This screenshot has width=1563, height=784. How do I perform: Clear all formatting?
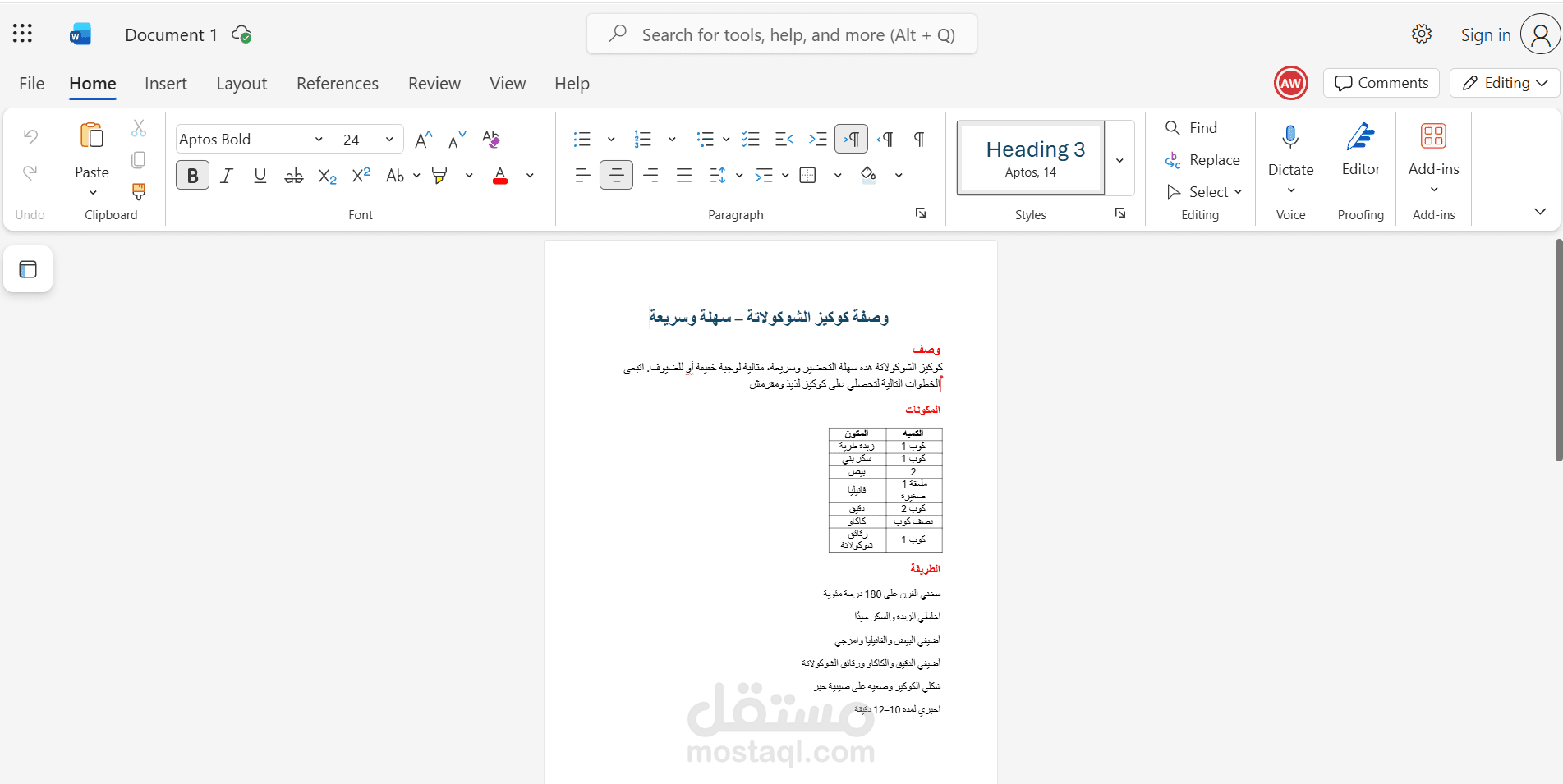coord(491,140)
